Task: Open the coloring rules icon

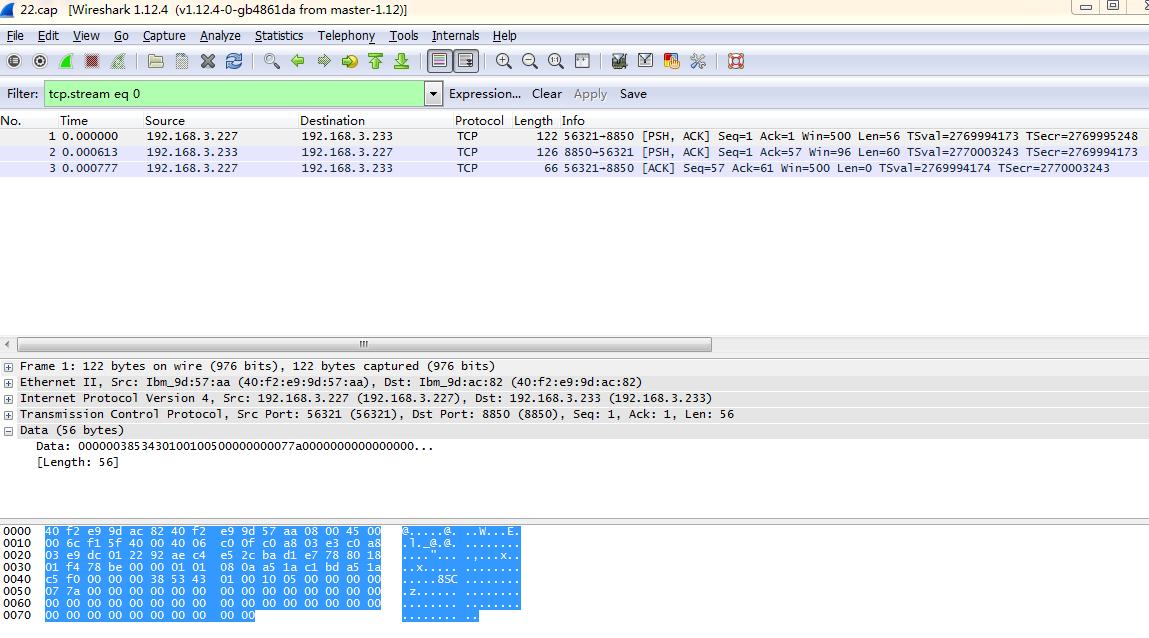Action: click(672, 61)
